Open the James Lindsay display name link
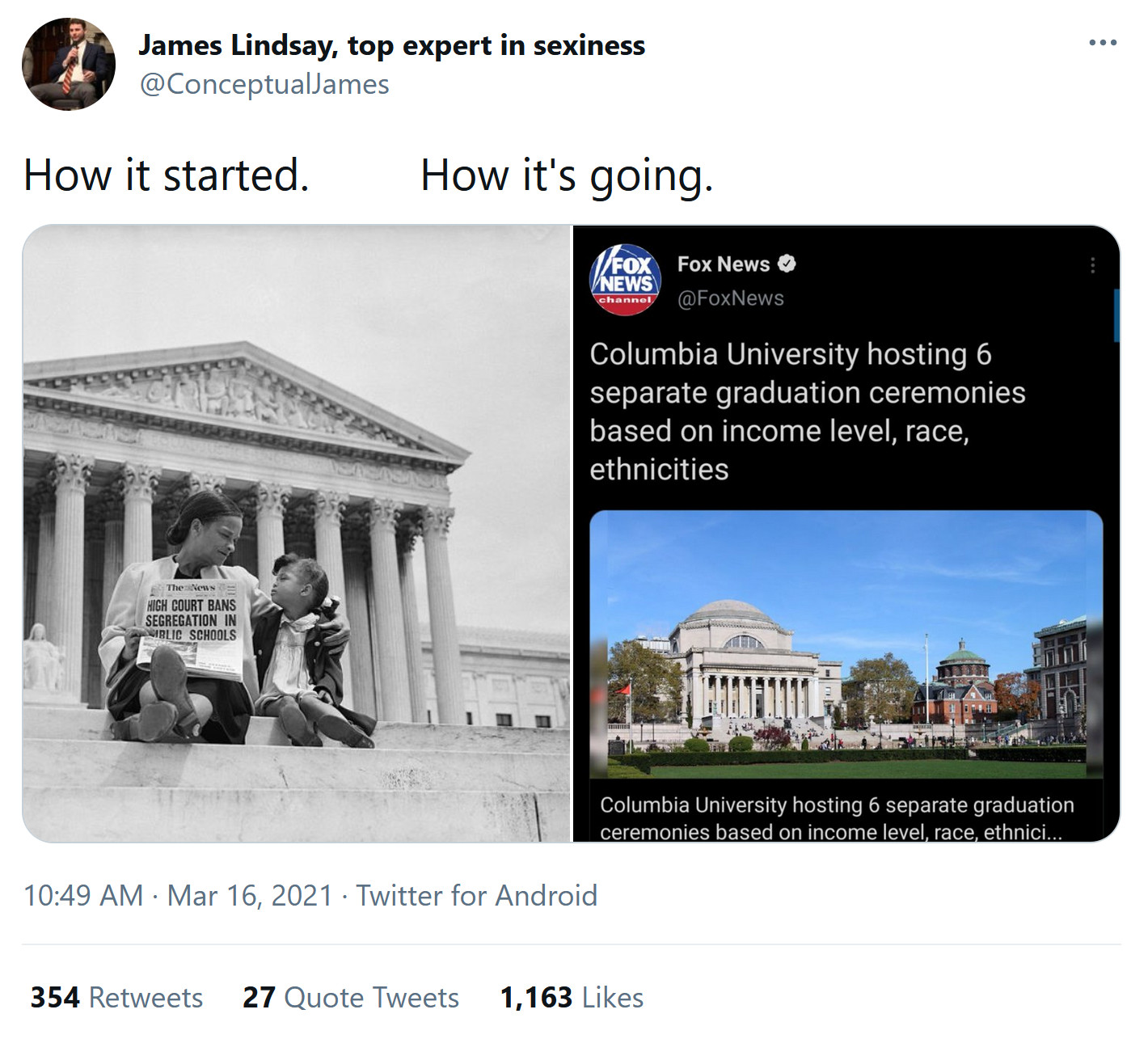The width and height of the screenshot is (1148, 1039). [x=391, y=45]
